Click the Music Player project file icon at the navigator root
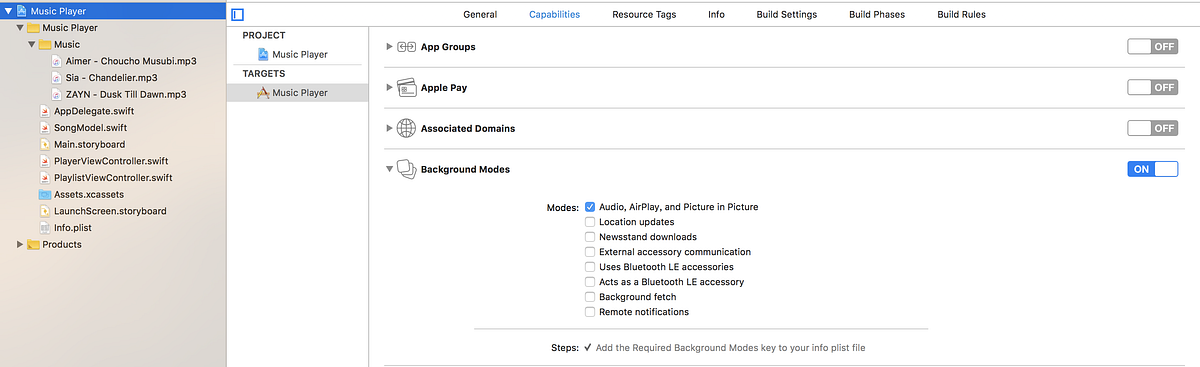Image resolution: width=1200 pixels, height=367 pixels. tap(22, 11)
